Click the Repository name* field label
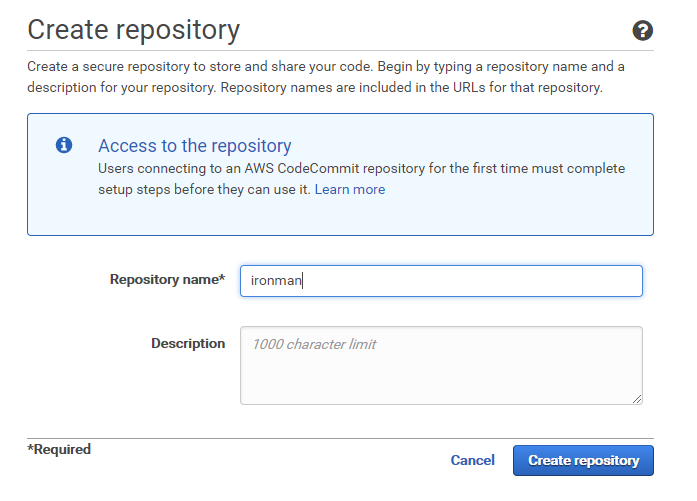The width and height of the screenshot is (697, 501). click(167, 280)
